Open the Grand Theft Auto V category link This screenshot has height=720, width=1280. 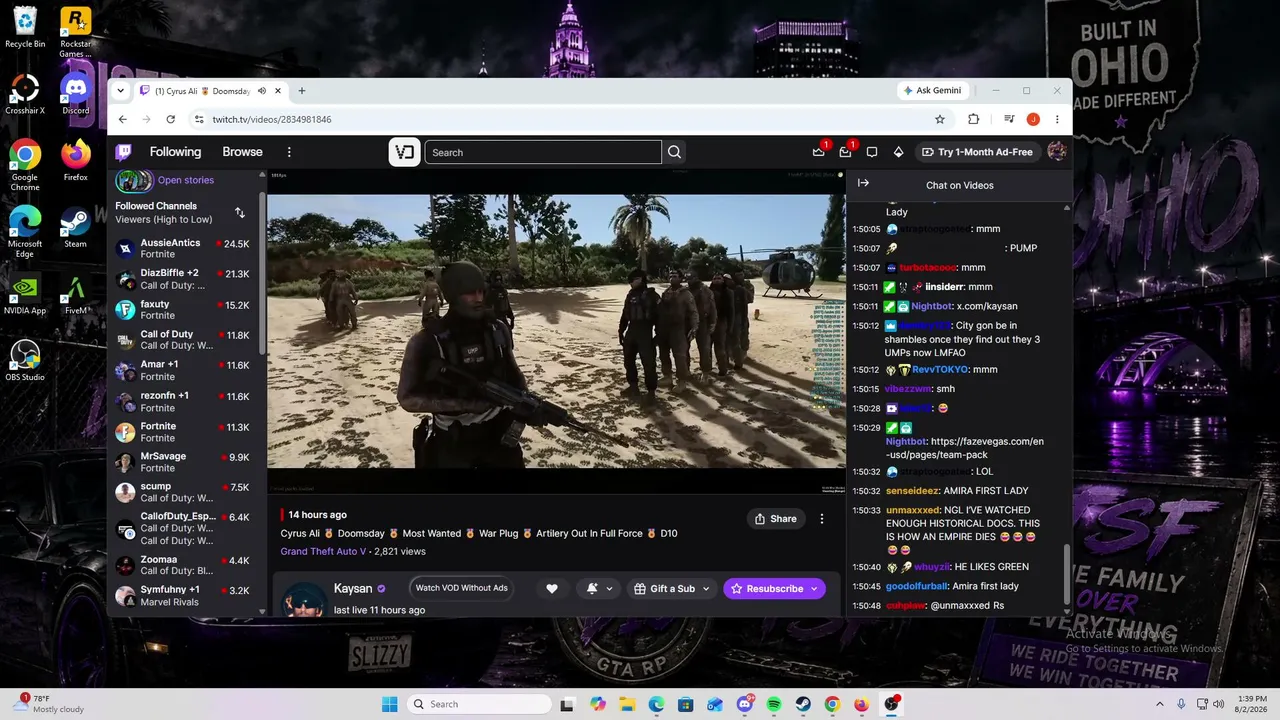point(323,551)
